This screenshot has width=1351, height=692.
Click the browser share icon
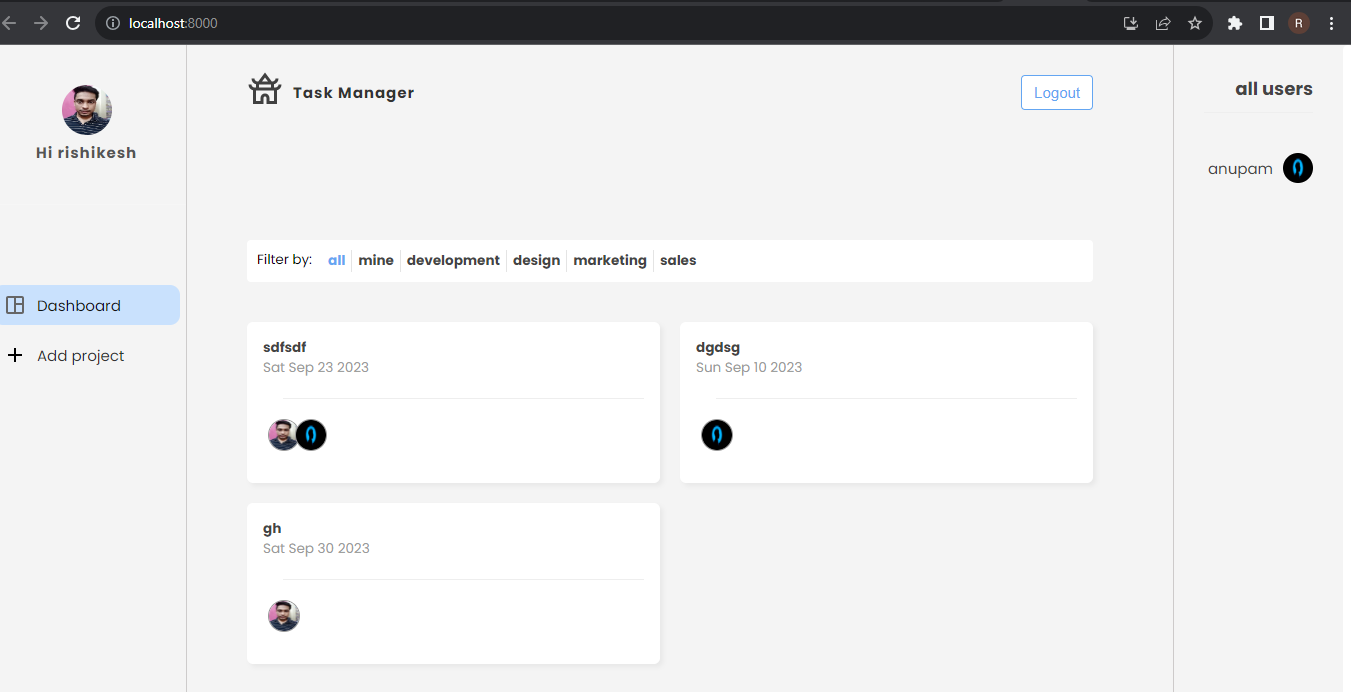point(1163,22)
